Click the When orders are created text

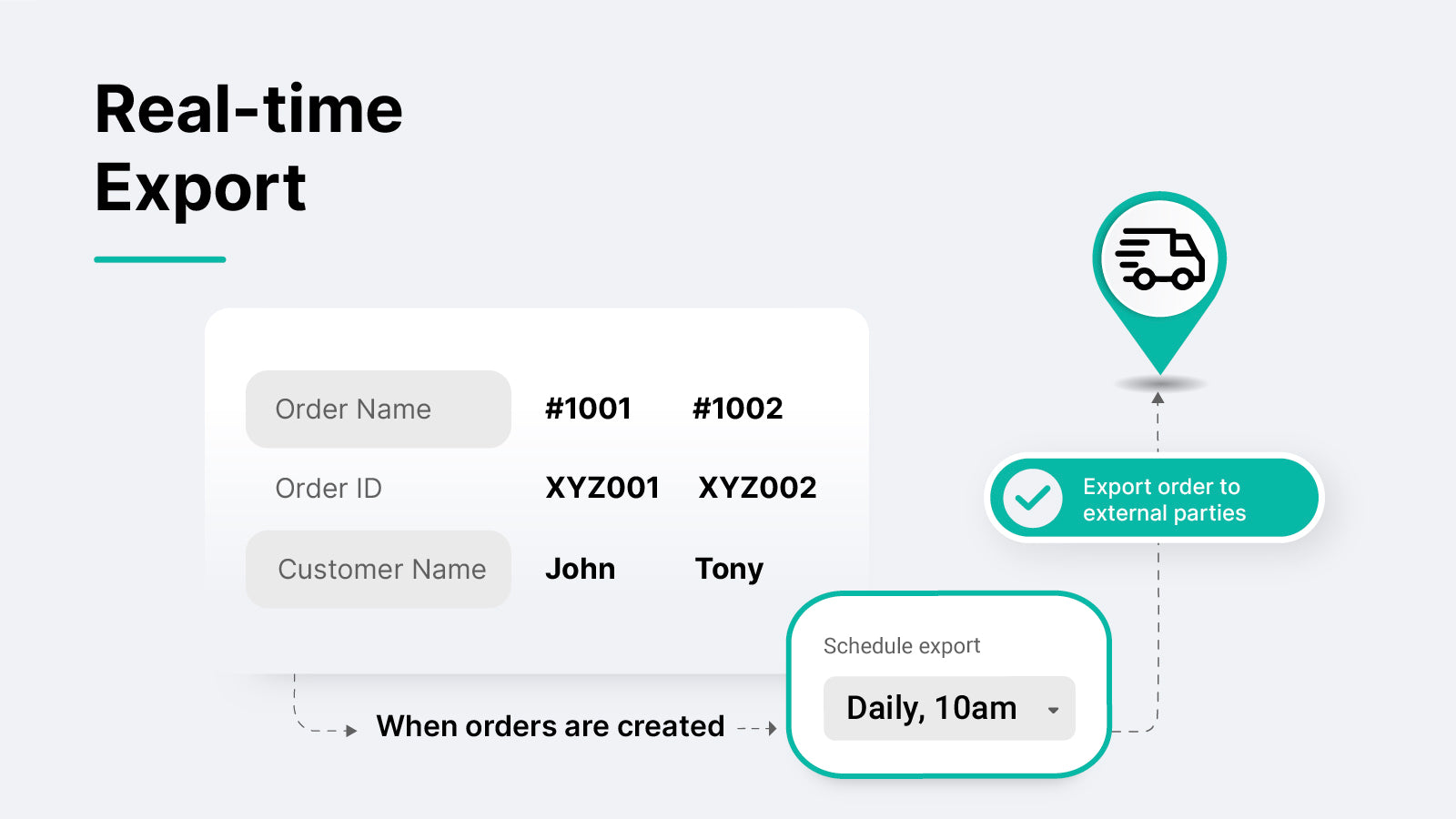pyautogui.click(x=551, y=726)
